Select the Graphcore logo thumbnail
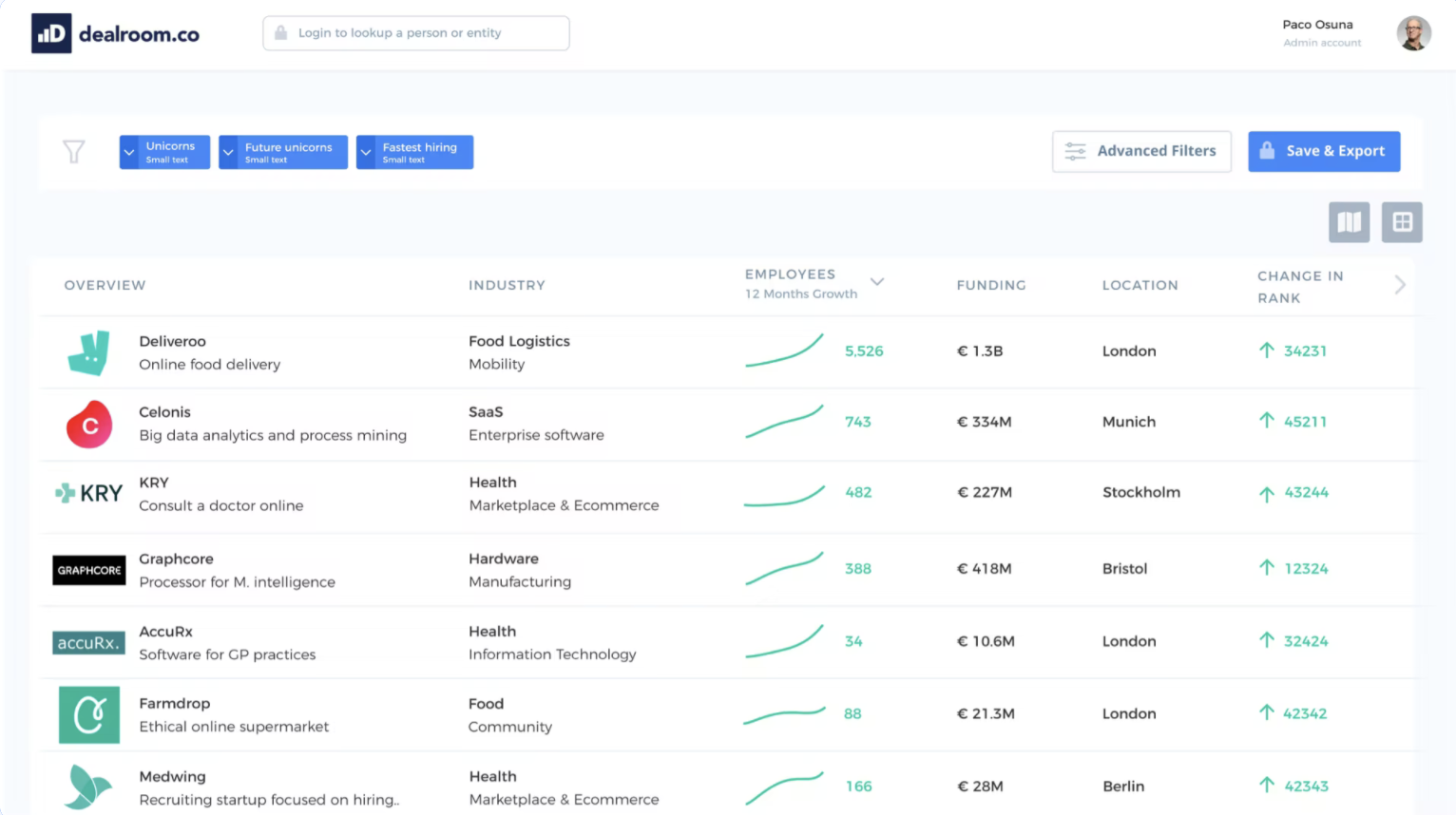The height and width of the screenshot is (815, 1456). [89, 570]
